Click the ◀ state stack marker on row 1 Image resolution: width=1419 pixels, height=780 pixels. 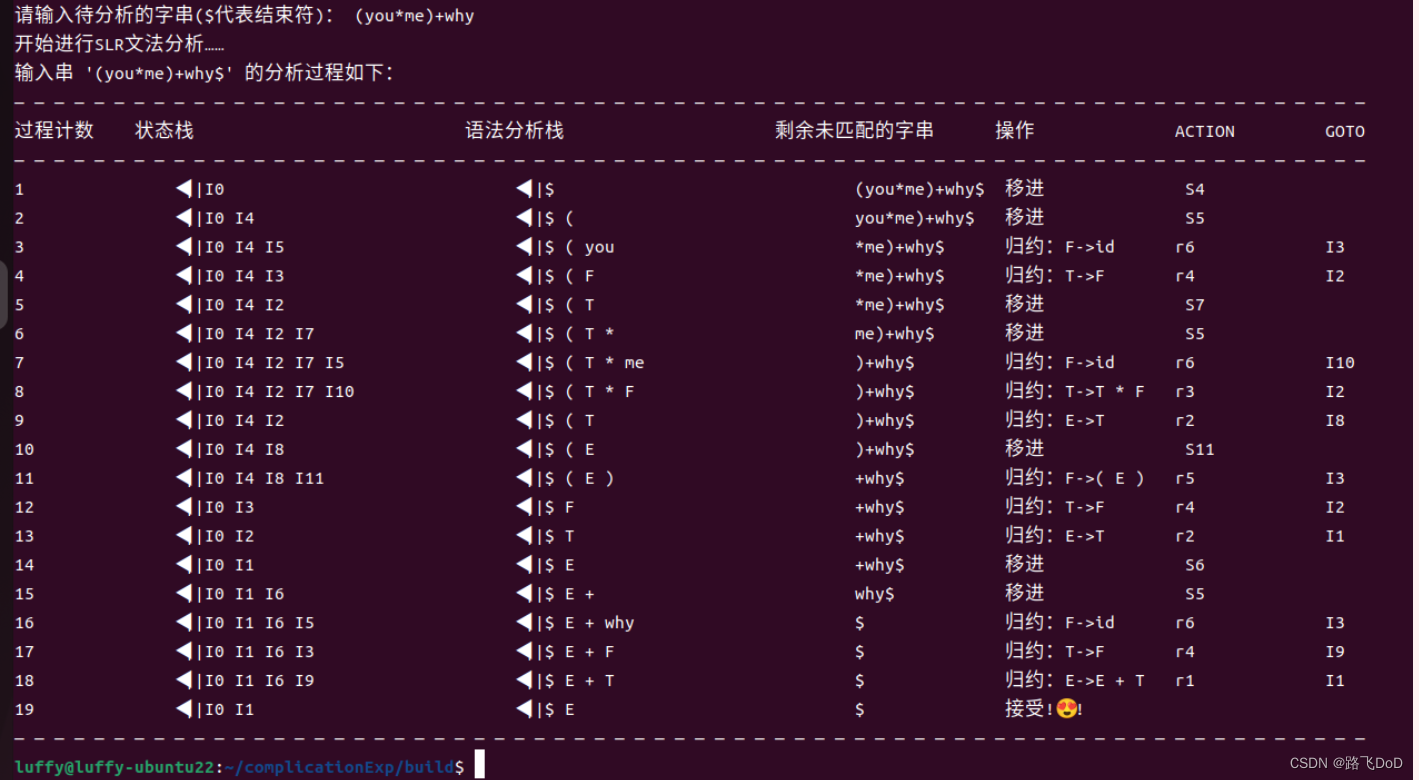click(182, 188)
